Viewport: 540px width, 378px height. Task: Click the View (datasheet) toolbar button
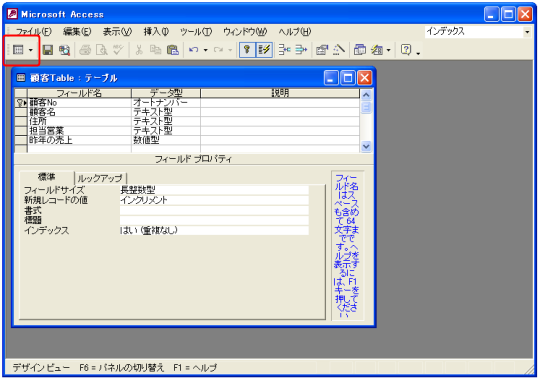[18, 50]
